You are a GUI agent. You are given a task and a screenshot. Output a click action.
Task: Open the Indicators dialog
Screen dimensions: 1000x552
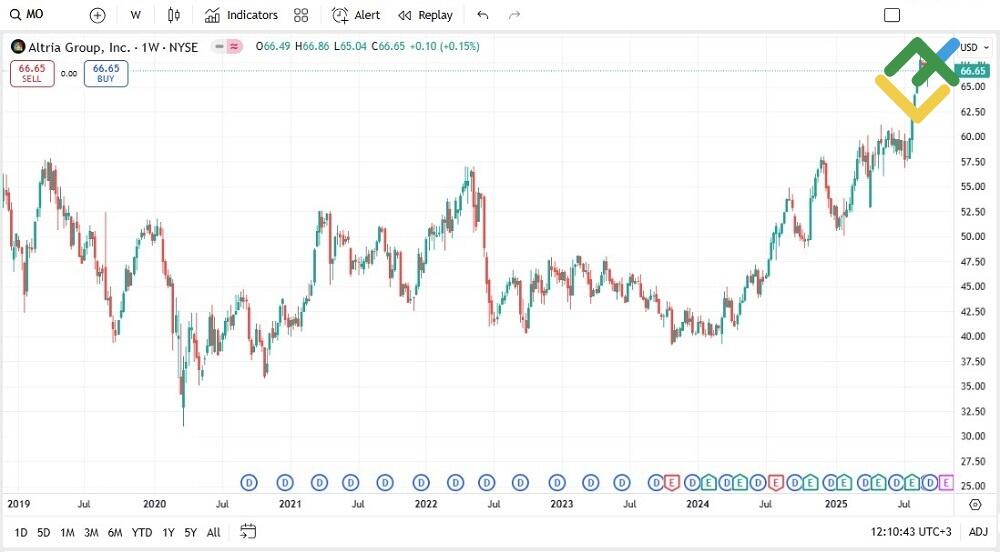tap(241, 15)
